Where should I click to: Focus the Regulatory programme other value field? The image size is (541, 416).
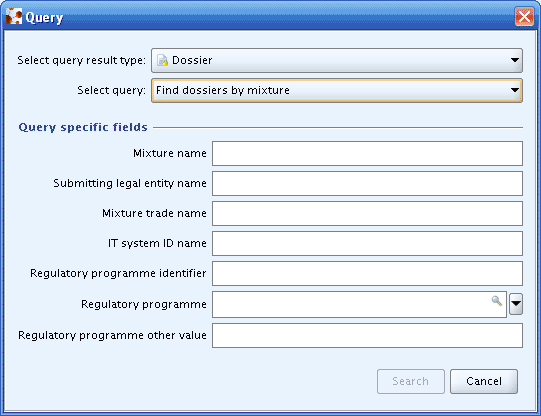click(x=367, y=335)
